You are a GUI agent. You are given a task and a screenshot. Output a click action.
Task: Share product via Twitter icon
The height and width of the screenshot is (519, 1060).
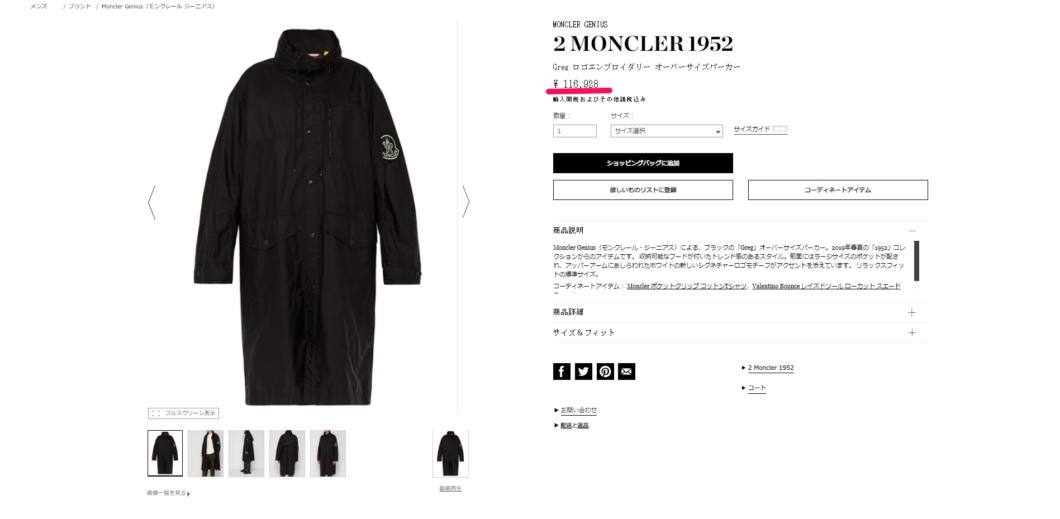tap(583, 371)
